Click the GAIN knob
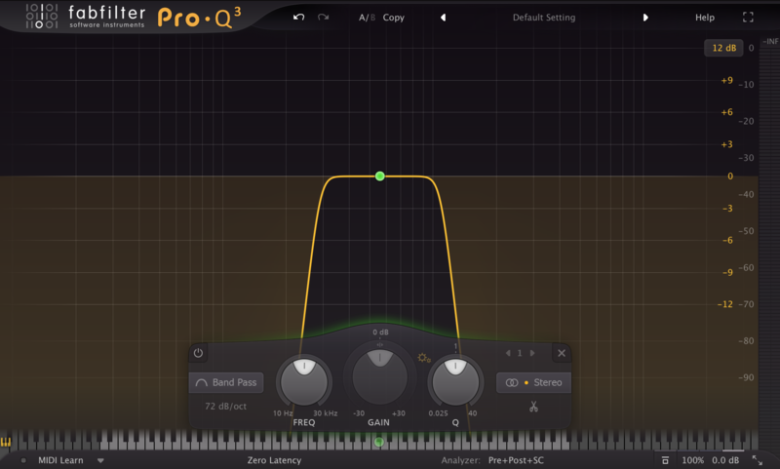780x469 pixels. coord(380,376)
